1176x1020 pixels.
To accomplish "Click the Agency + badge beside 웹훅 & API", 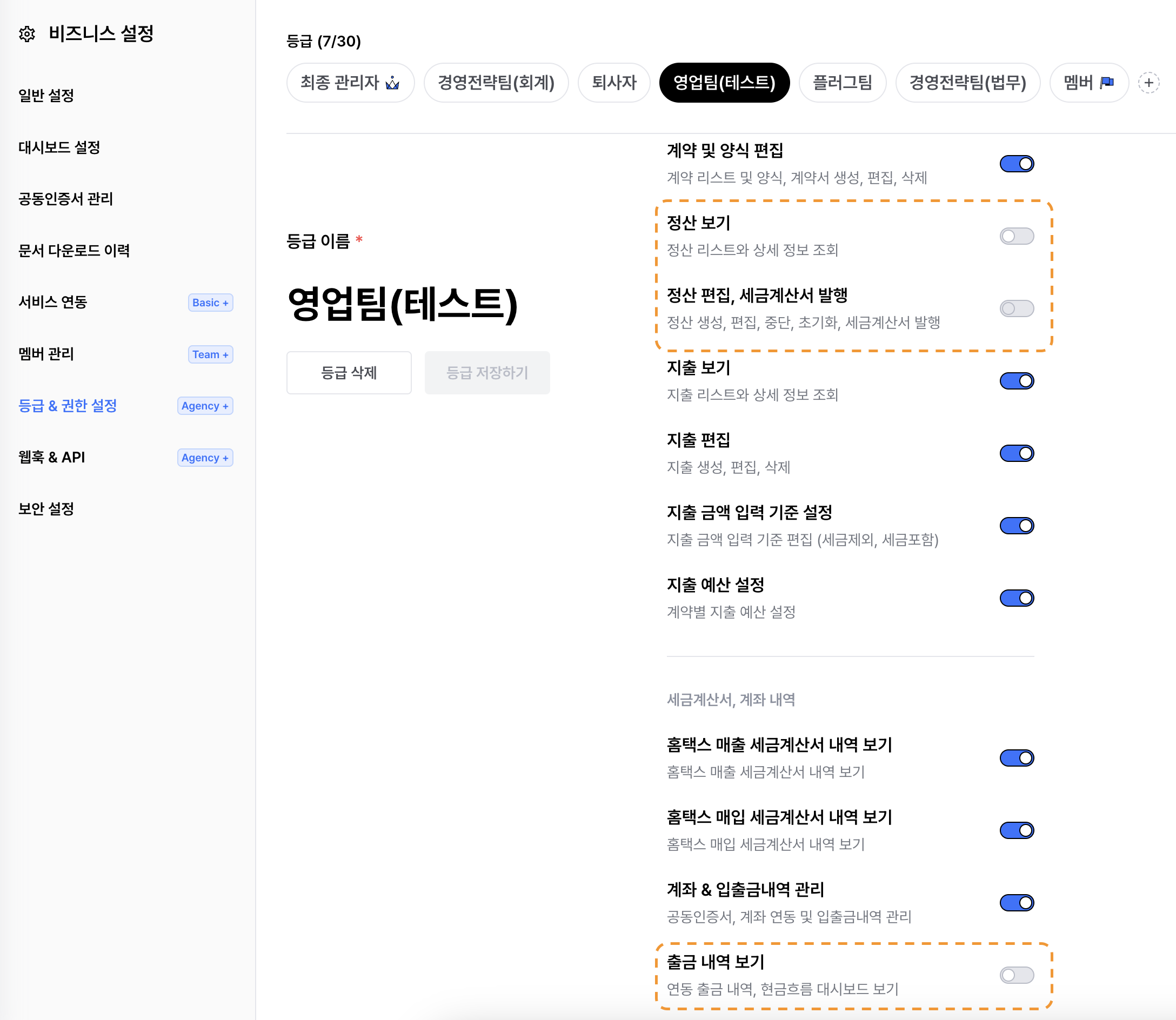I will pyautogui.click(x=205, y=458).
